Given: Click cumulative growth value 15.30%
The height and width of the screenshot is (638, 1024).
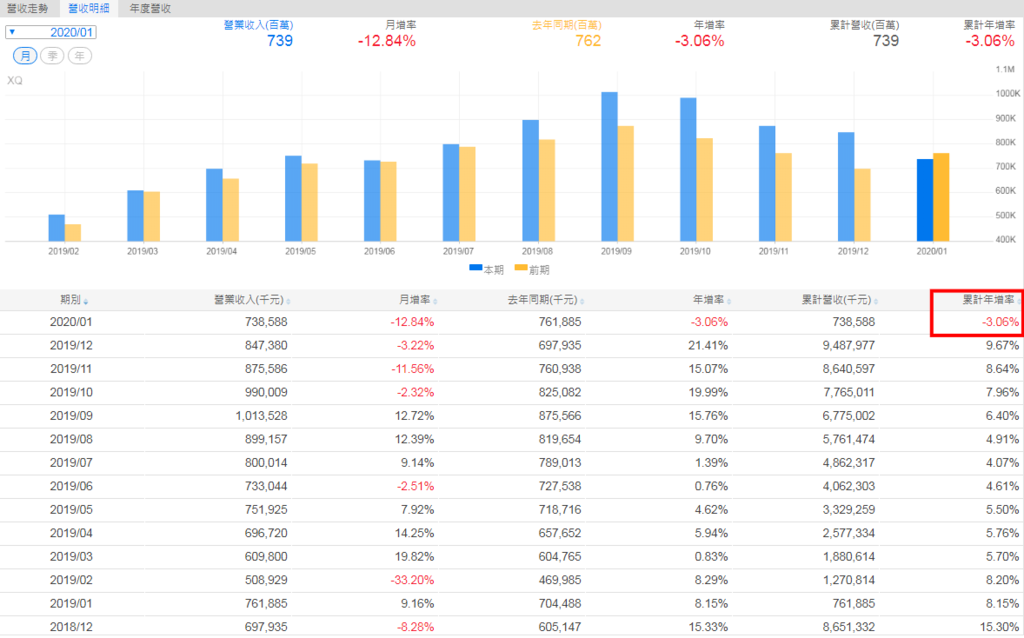Looking at the screenshot, I should (x=999, y=627).
